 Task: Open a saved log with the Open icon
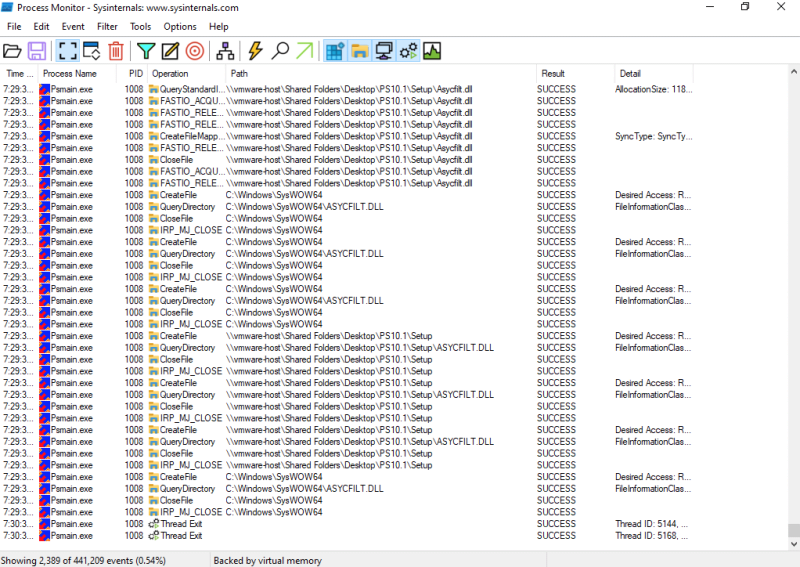pyautogui.click(x=12, y=51)
